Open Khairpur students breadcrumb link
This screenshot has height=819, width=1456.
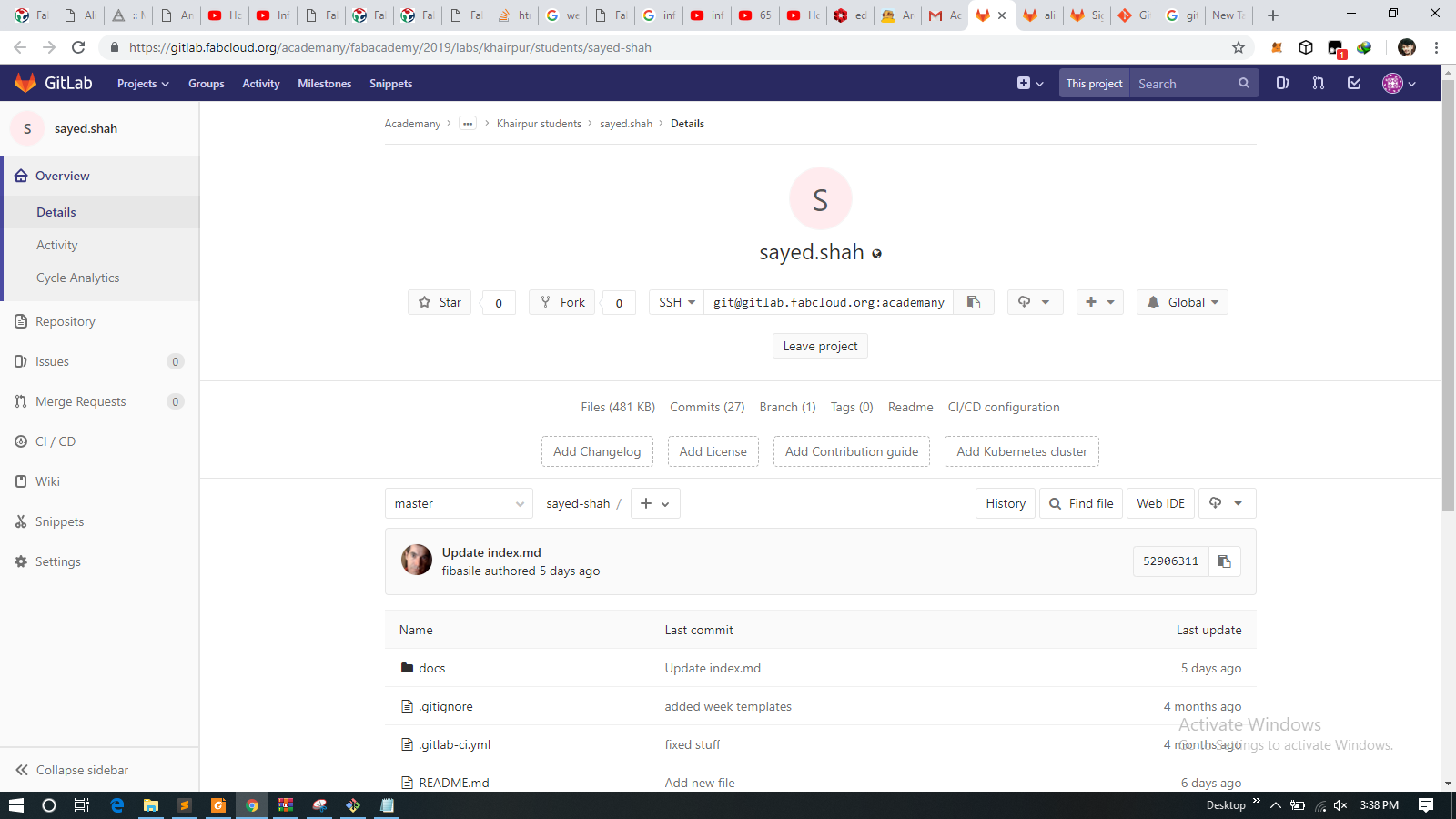coord(539,124)
